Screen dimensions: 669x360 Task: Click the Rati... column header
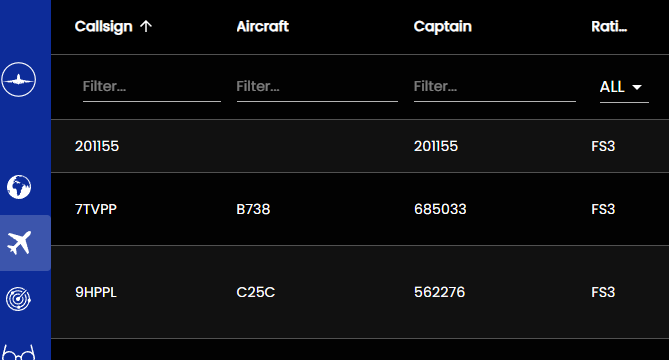pyautogui.click(x=609, y=26)
